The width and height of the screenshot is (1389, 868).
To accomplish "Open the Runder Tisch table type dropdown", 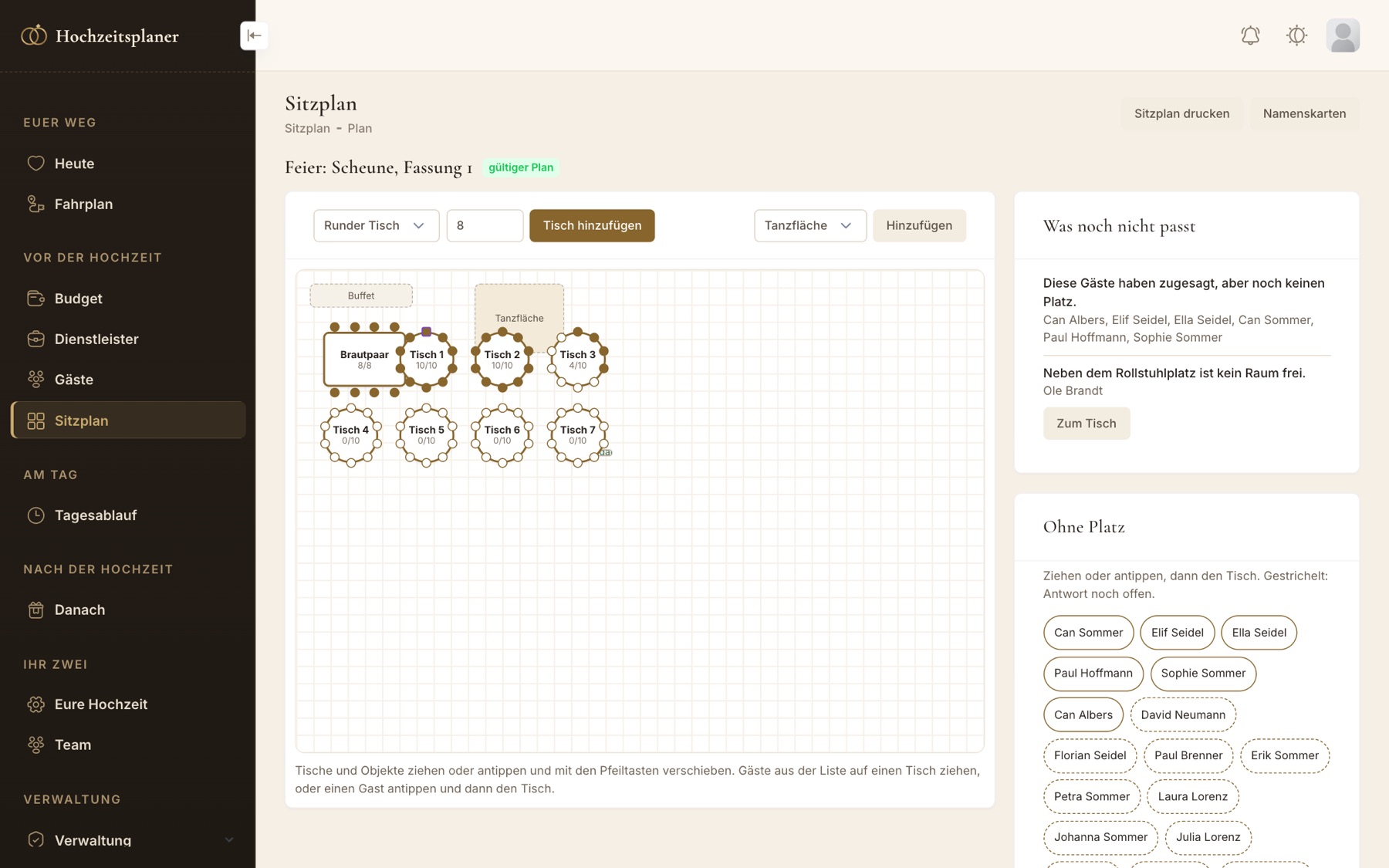I will pos(376,225).
